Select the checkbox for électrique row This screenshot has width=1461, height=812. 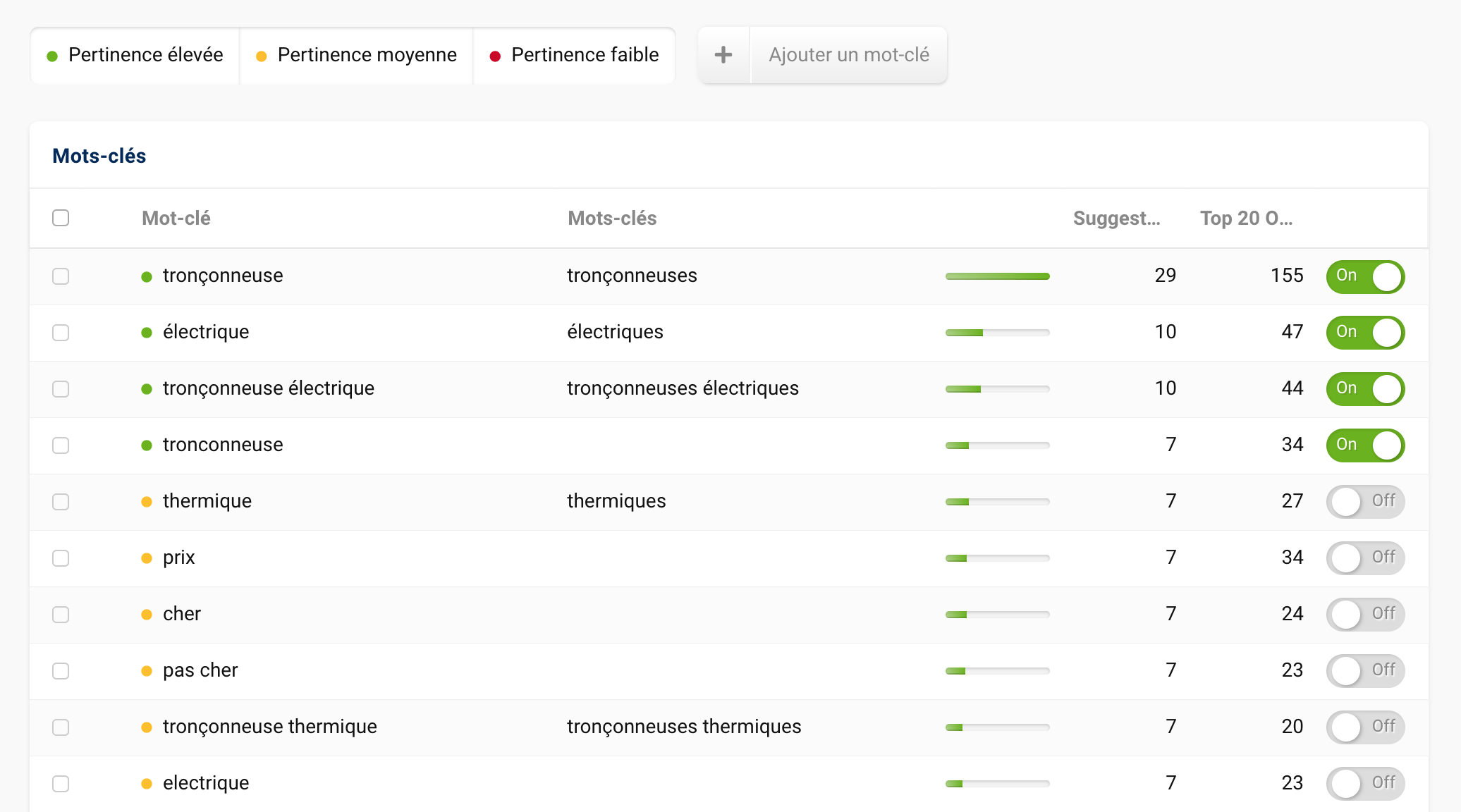[63, 332]
